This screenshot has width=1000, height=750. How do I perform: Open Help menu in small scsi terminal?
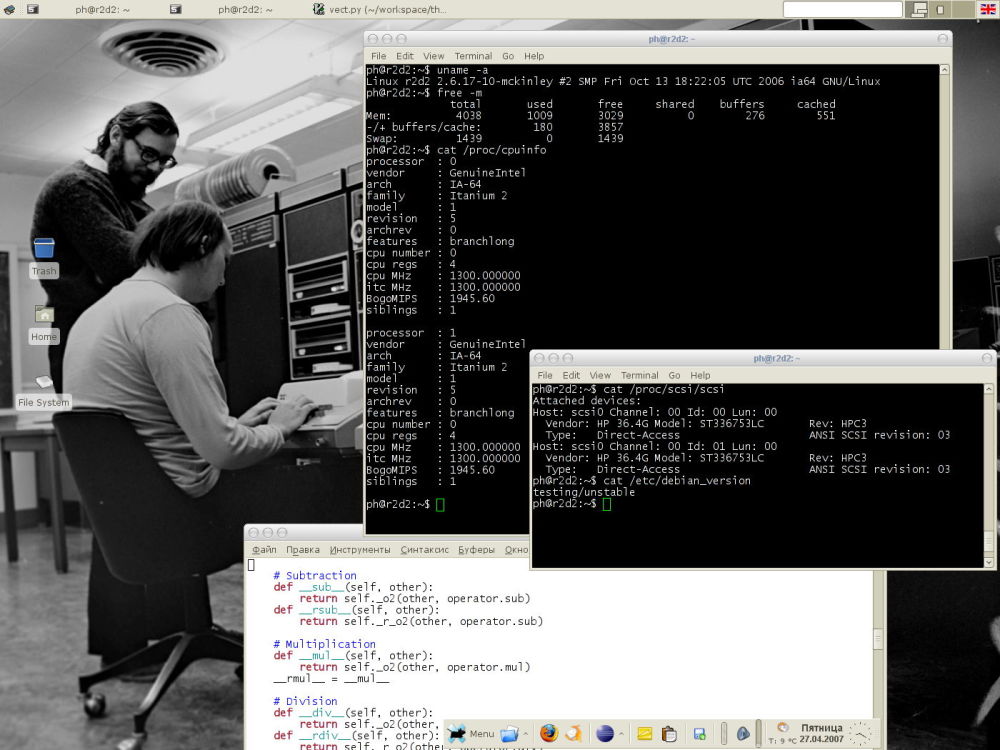pyautogui.click(x=700, y=376)
